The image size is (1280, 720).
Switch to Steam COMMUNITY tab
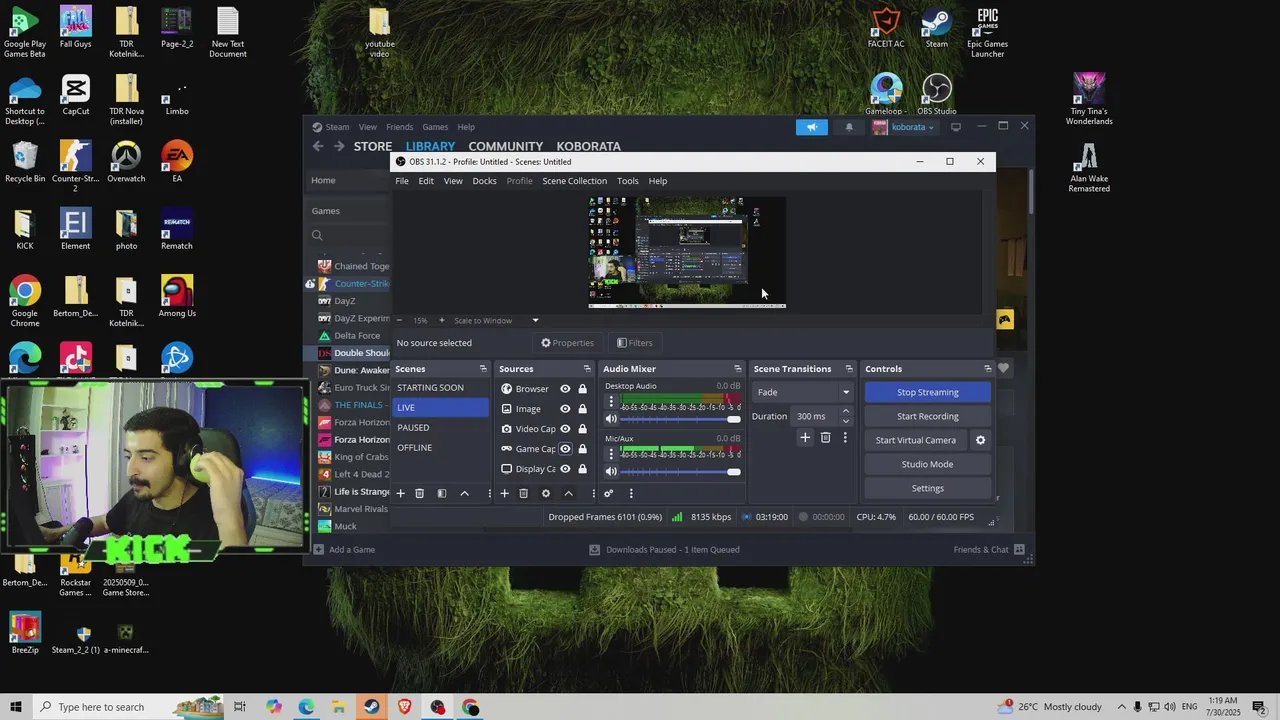pos(506,146)
